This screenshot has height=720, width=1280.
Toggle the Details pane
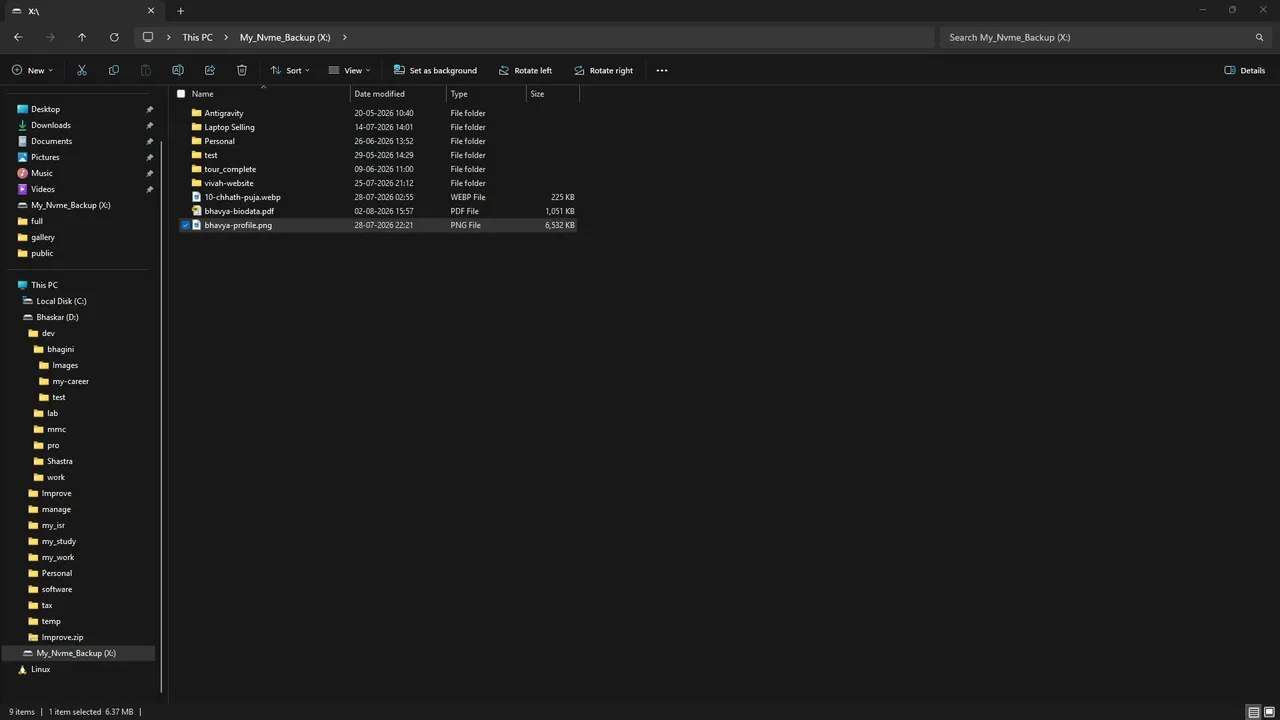1245,70
